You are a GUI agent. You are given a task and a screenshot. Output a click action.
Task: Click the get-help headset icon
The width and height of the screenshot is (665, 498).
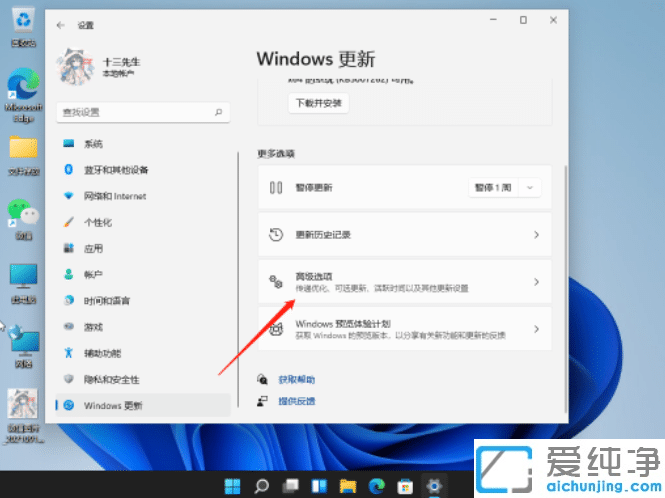pyautogui.click(x=263, y=379)
